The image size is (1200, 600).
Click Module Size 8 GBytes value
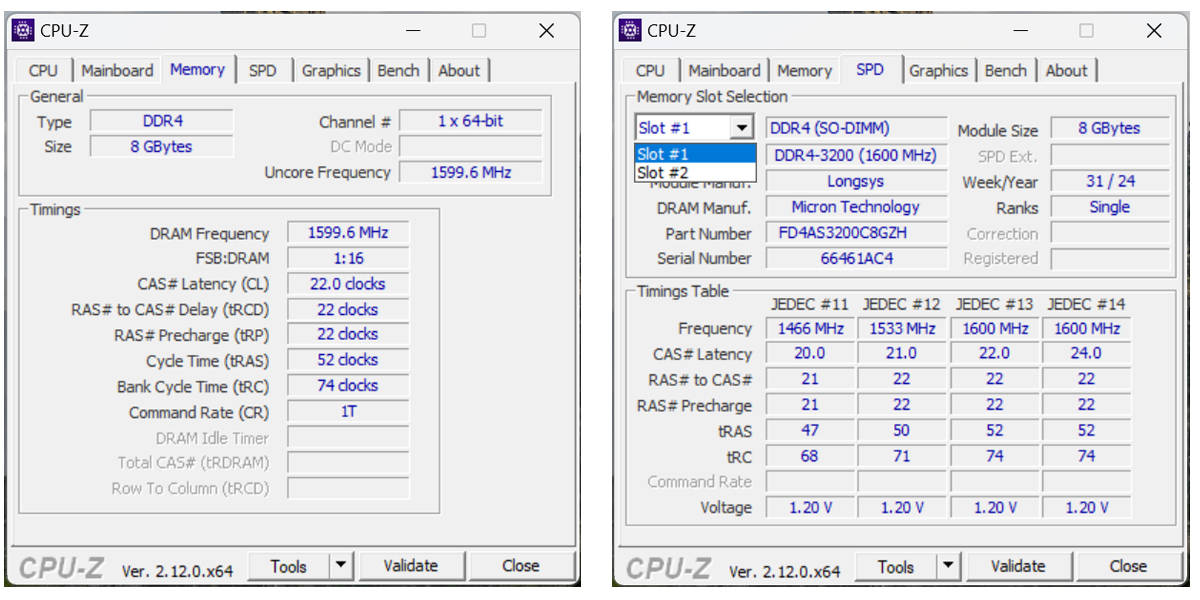click(x=1110, y=128)
